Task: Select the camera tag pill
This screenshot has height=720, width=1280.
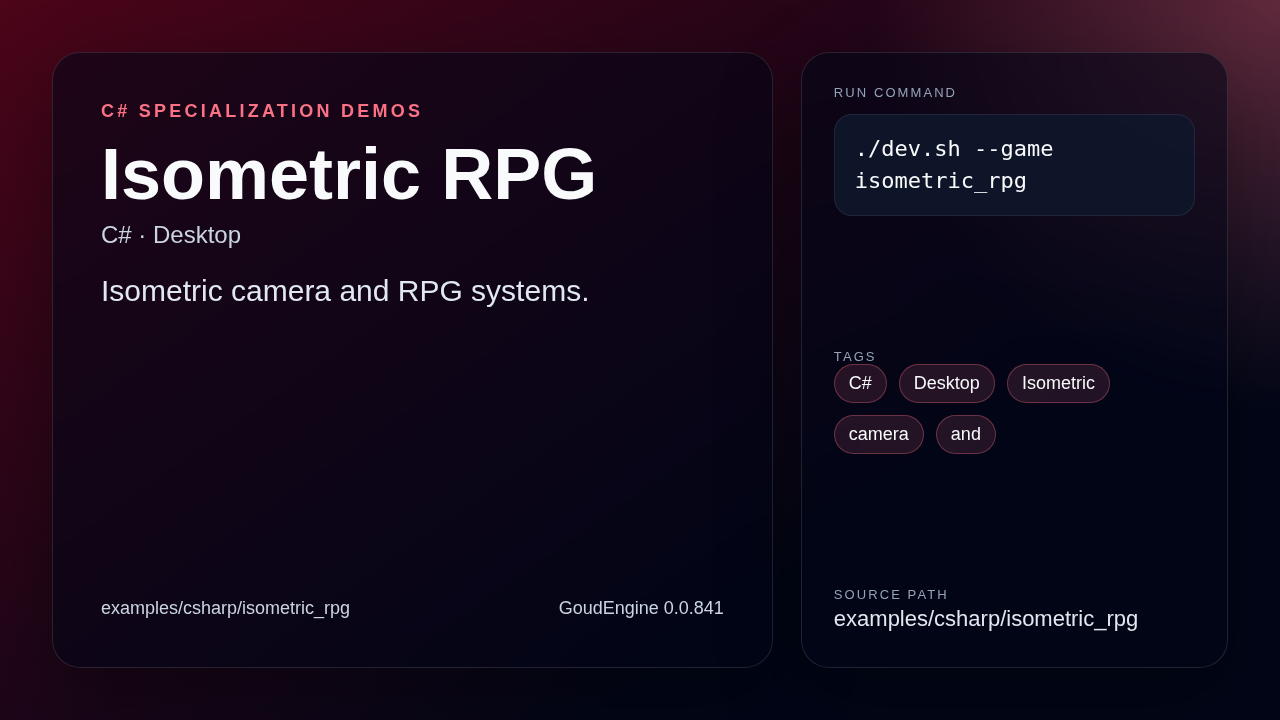Action: [x=878, y=434]
